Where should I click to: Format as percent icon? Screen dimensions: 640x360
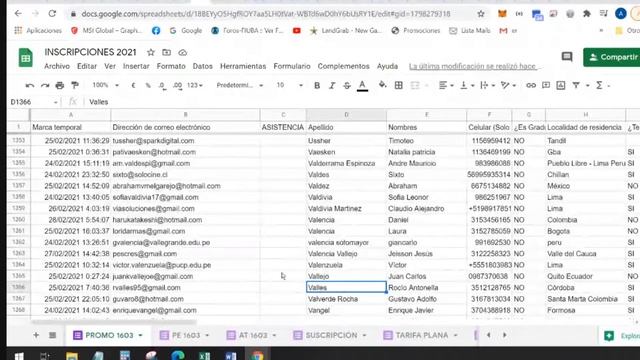click(x=148, y=85)
